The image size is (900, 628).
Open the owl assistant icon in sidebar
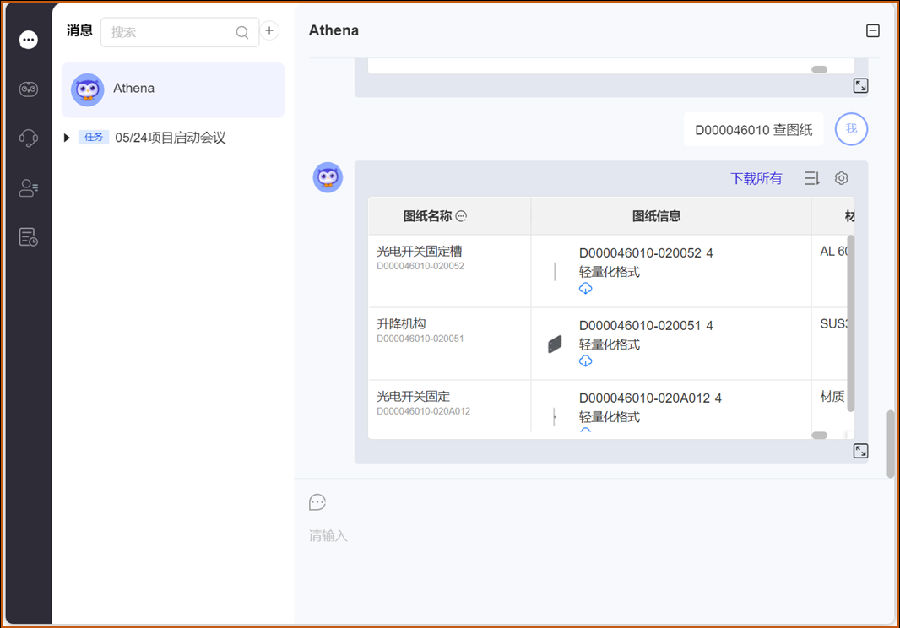coord(28,89)
